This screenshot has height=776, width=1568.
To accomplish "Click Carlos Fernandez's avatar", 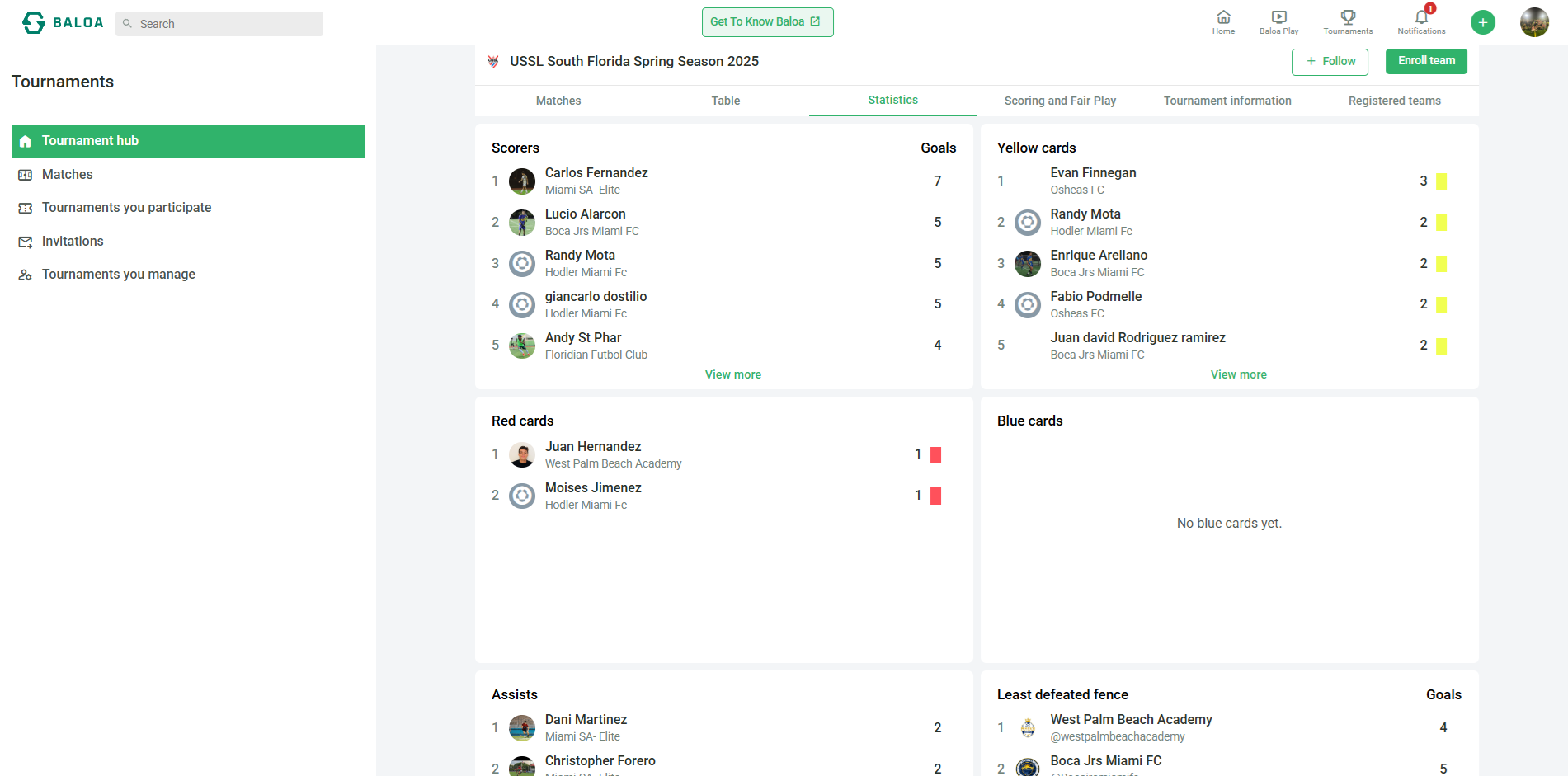I will tap(522, 181).
